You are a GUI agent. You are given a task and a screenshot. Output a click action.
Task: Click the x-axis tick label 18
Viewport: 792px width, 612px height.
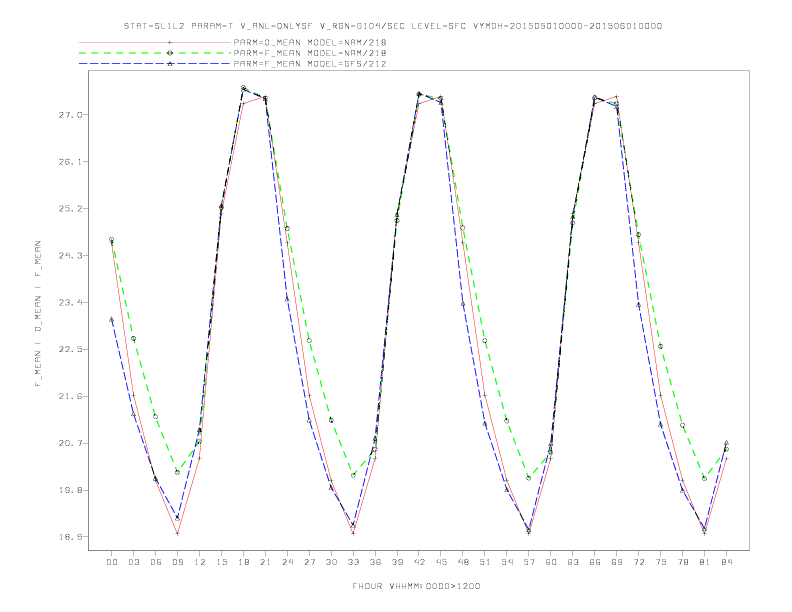[x=243, y=562]
